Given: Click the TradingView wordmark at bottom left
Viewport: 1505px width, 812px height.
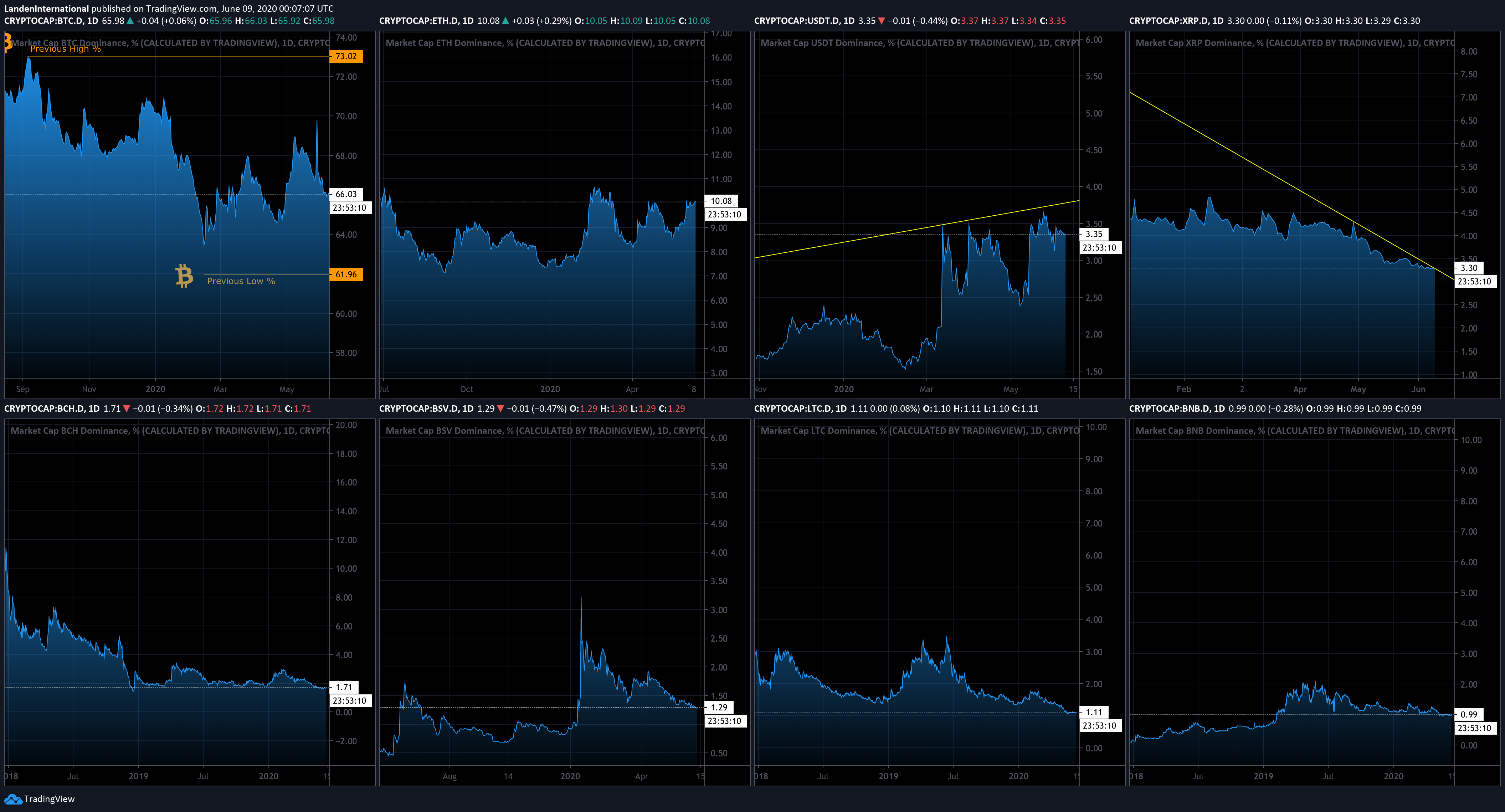Looking at the screenshot, I should [x=49, y=798].
